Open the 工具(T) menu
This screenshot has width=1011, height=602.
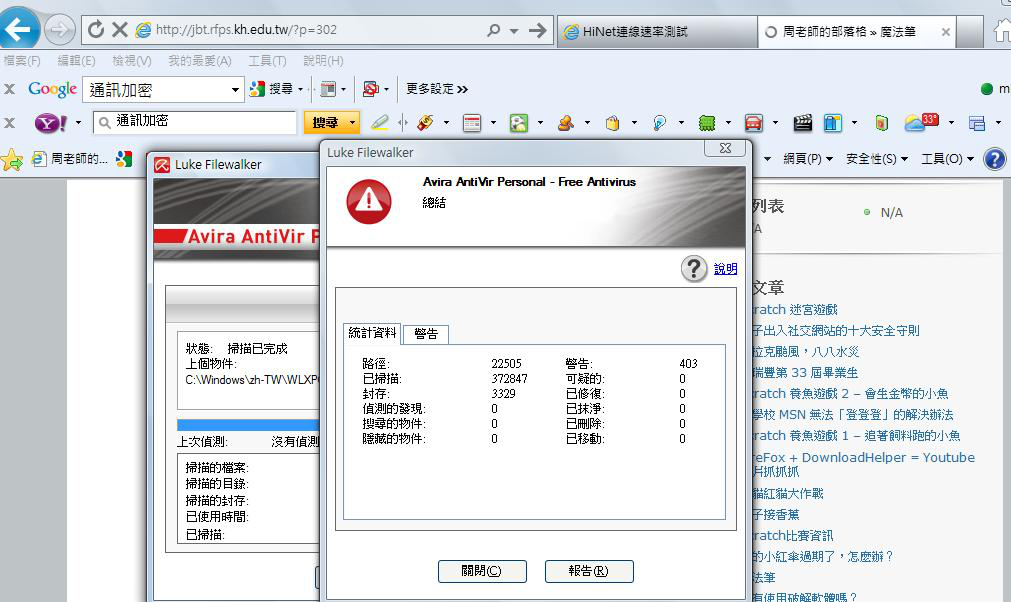pos(268,61)
